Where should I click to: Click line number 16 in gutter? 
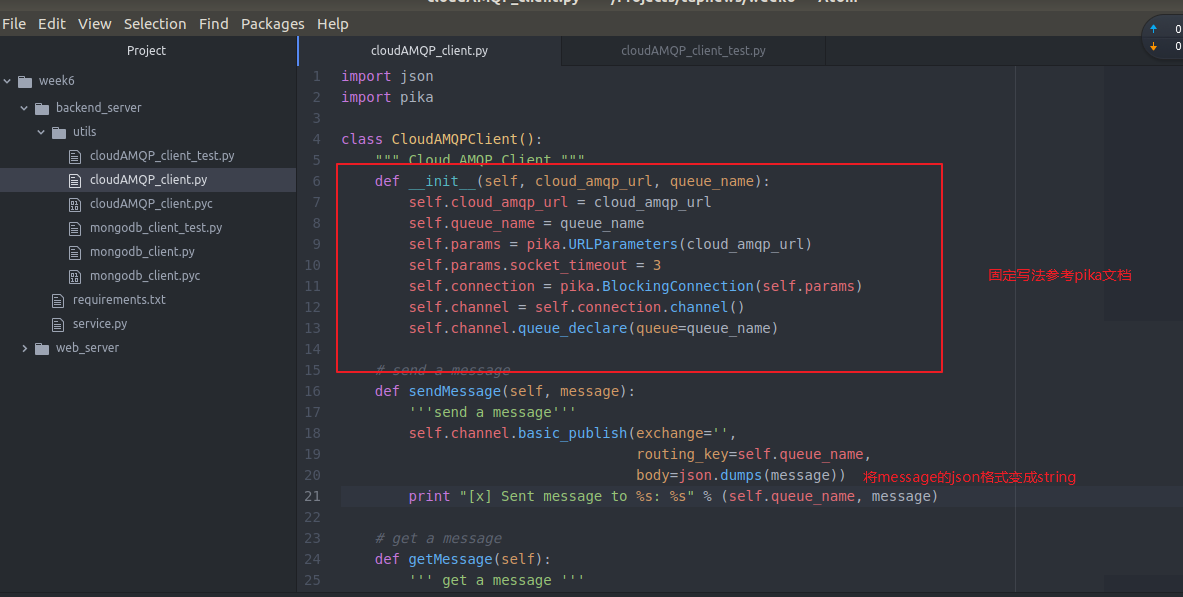point(312,391)
